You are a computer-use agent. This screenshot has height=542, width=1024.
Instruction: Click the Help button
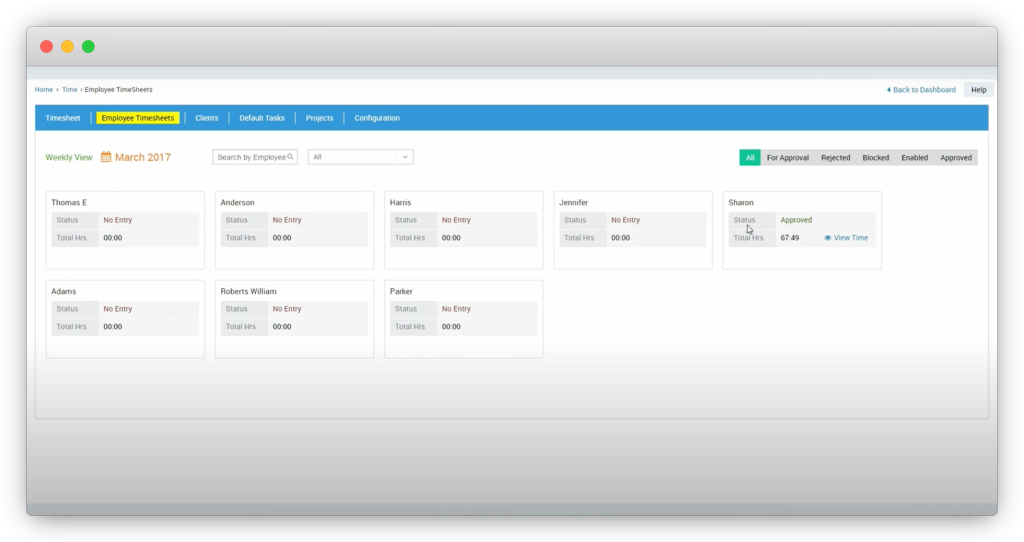pos(978,89)
